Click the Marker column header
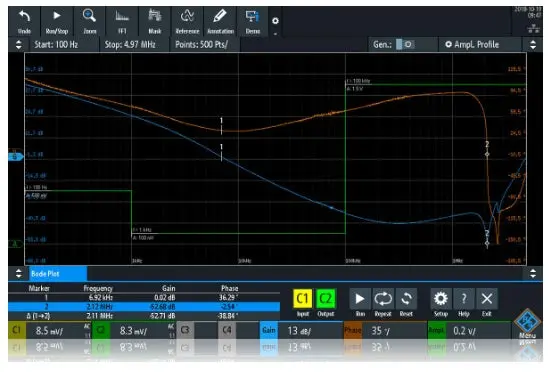 [39, 288]
